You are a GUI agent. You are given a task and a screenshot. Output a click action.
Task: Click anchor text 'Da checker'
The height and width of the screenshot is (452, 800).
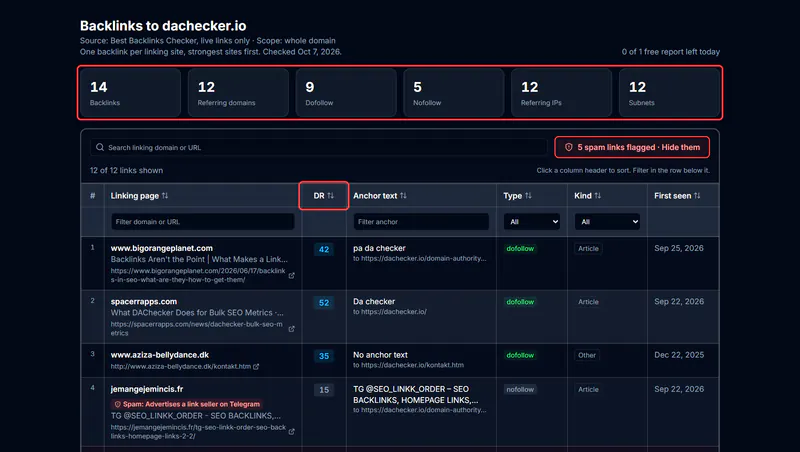374,301
